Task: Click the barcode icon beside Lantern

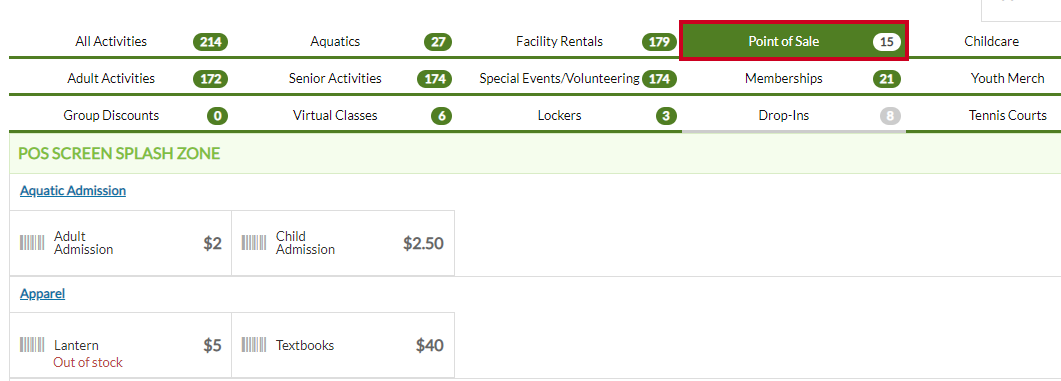Action: coord(32,345)
